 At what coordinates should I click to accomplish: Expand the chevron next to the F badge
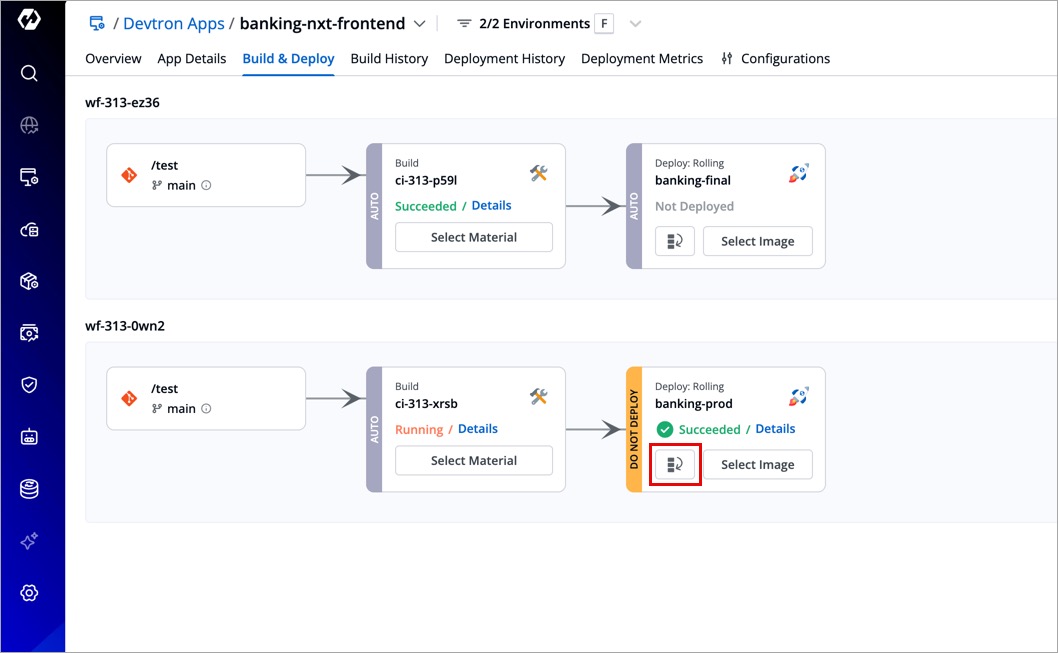(x=635, y=24)
